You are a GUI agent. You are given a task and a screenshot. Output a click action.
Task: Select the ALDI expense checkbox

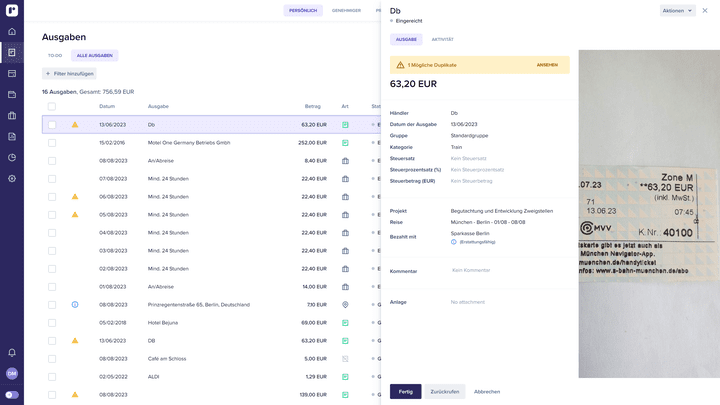coord(52,376)
